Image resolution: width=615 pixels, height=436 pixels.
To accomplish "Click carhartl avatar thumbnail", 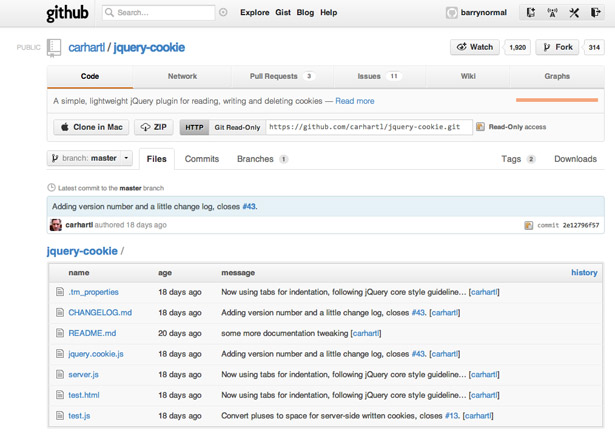I will [56, 225].
